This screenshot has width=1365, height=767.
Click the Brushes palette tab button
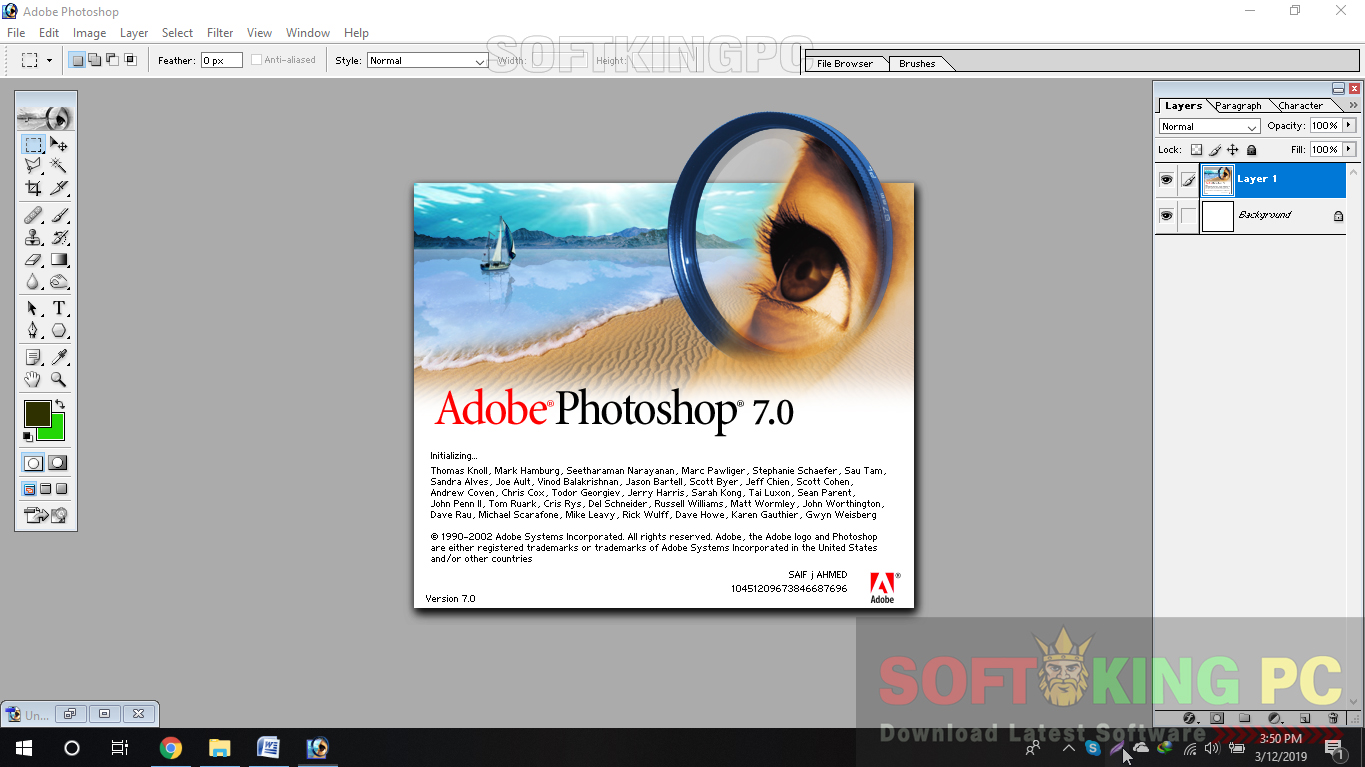[915, 63]
